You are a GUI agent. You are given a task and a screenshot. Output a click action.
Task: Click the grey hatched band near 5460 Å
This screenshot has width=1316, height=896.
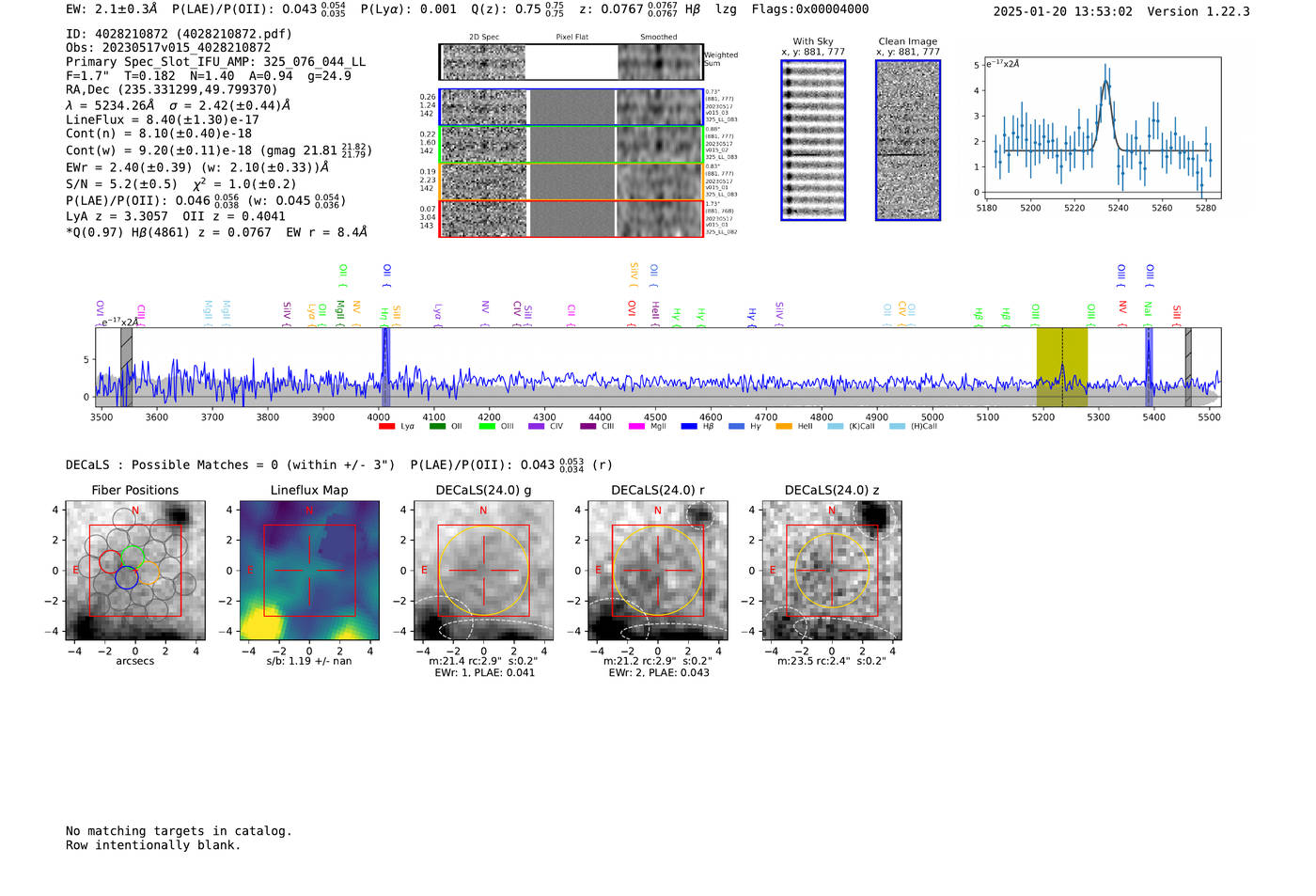pyautogui.click(x=1188, y=367)
